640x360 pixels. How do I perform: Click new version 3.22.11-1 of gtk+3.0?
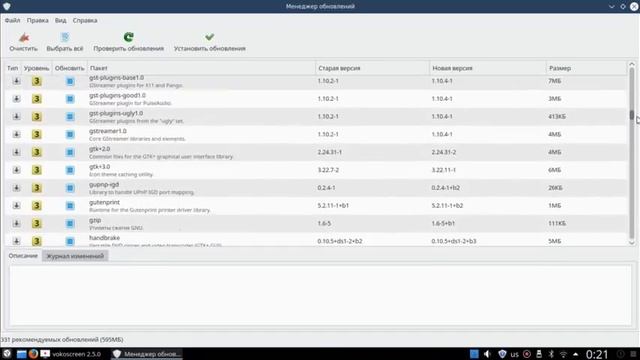click(443, 170)
